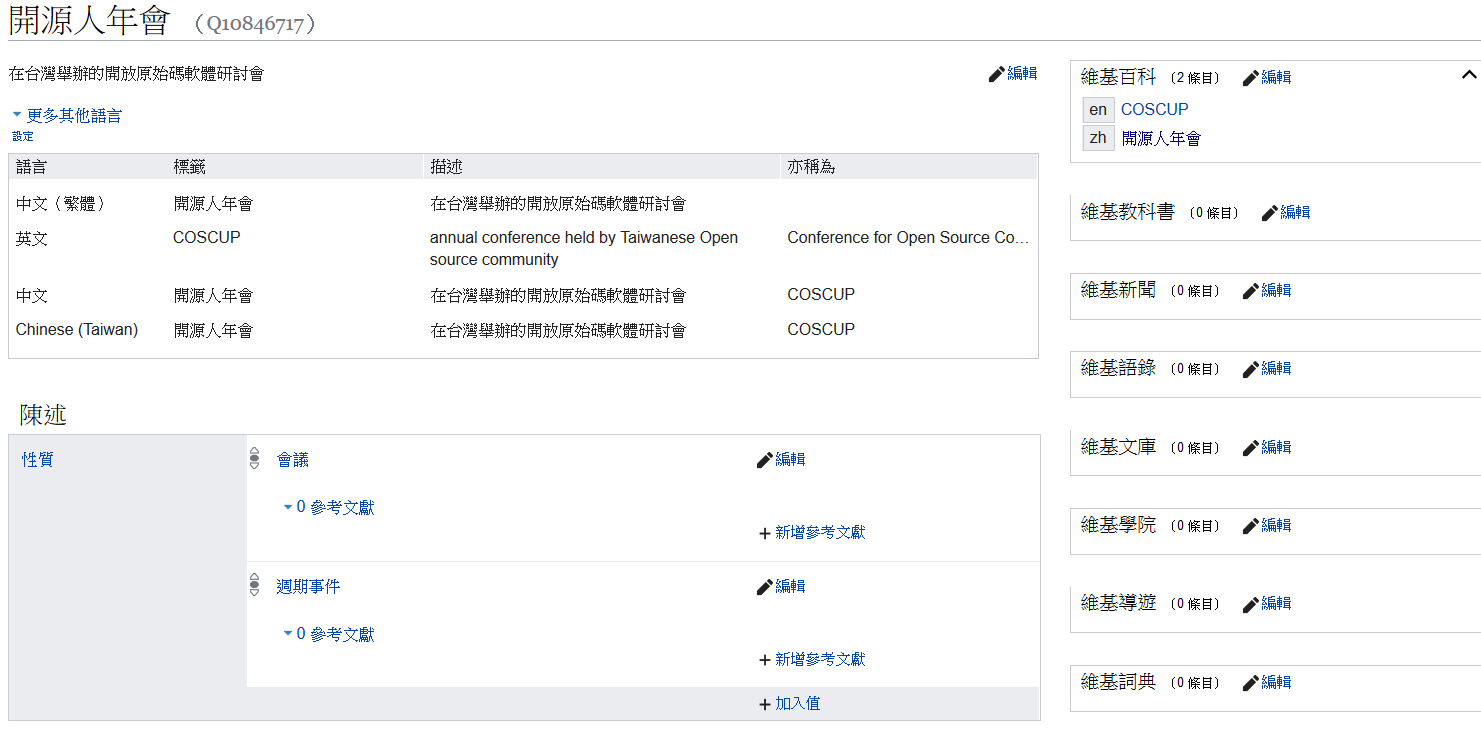The height and width of the screenshot is (742, 1481).
Task: Click the 英文 language cell
Action: 32,238
